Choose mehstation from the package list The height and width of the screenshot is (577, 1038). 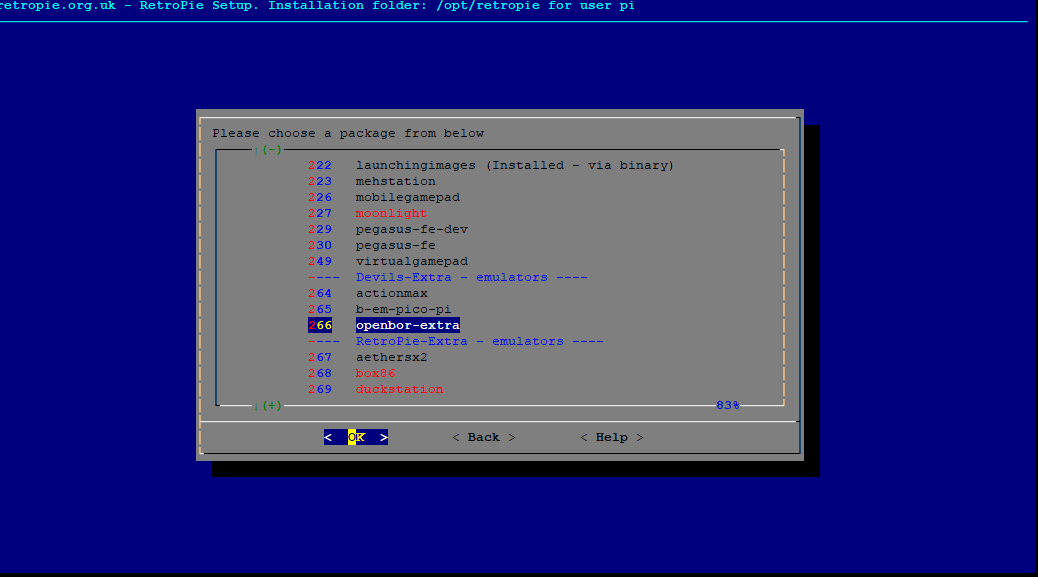[395, 181]
